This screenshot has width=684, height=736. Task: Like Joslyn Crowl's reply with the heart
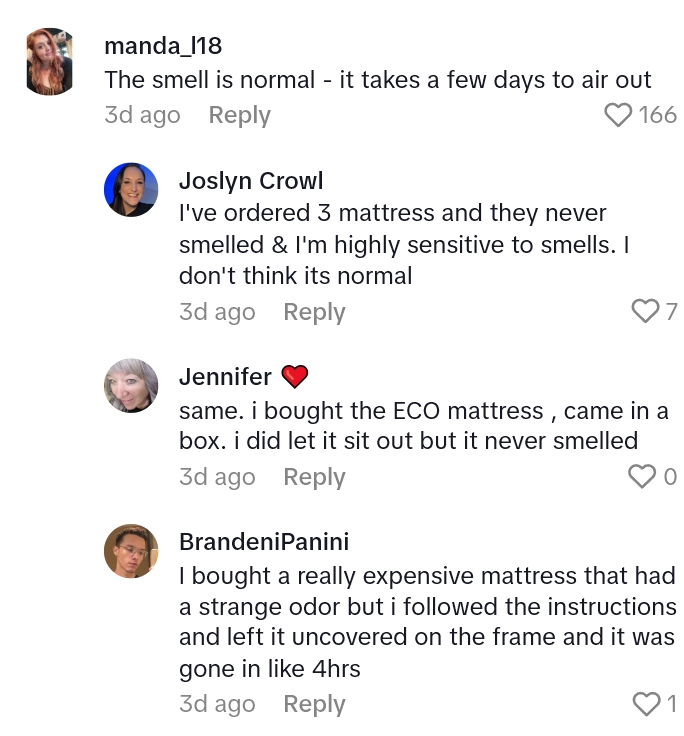[646, 312]
